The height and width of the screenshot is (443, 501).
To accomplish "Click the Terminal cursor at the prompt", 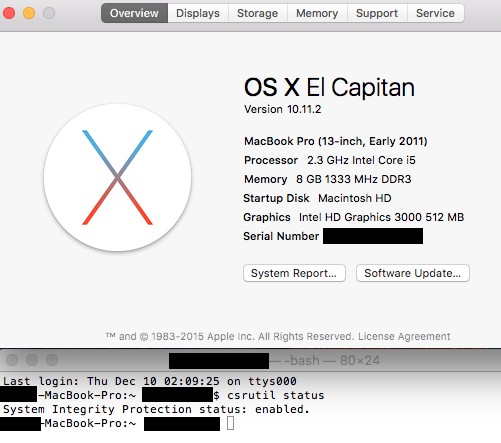I will point(230,423).
